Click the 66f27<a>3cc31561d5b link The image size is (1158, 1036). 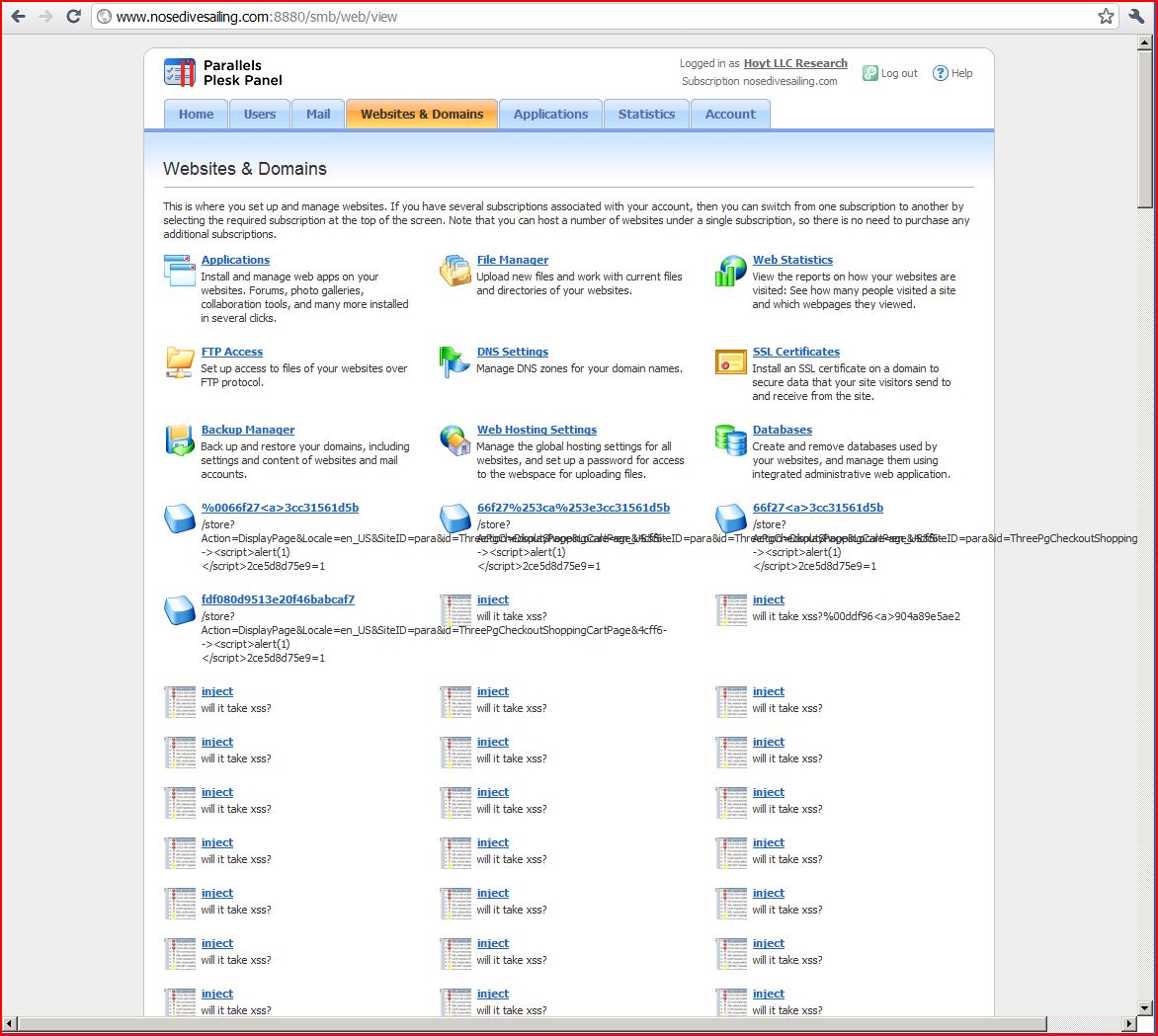[x=817, y=508]
